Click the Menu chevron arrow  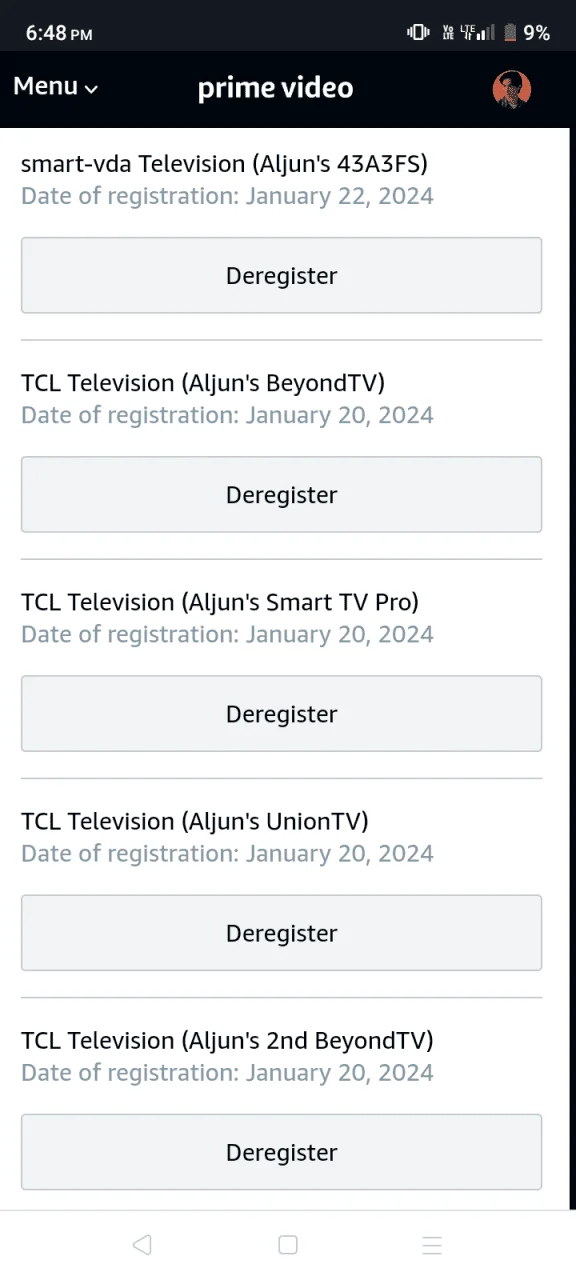click(91, 89)
